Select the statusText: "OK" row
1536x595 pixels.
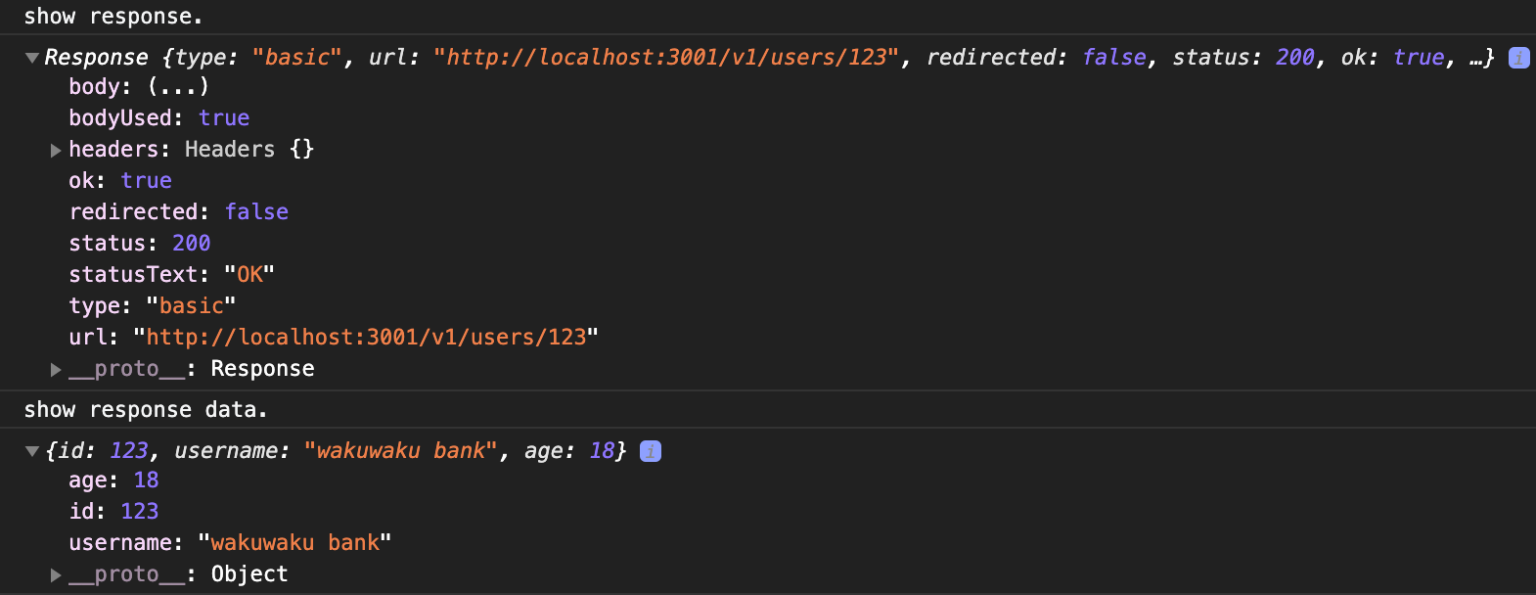[171, 274]
